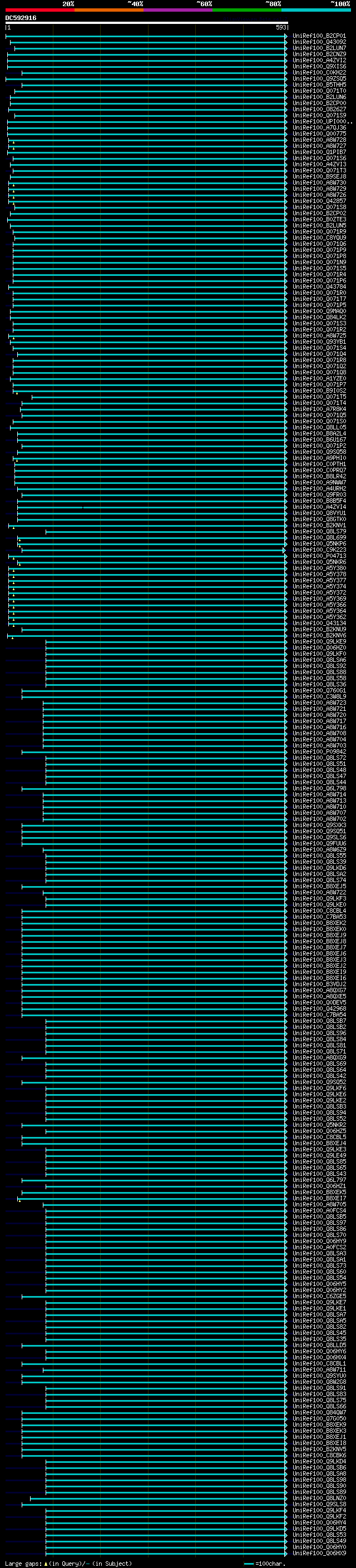356x1568 pixels.
Task: Open hit UniRef100_Q43092
Action: pos(319,42)
